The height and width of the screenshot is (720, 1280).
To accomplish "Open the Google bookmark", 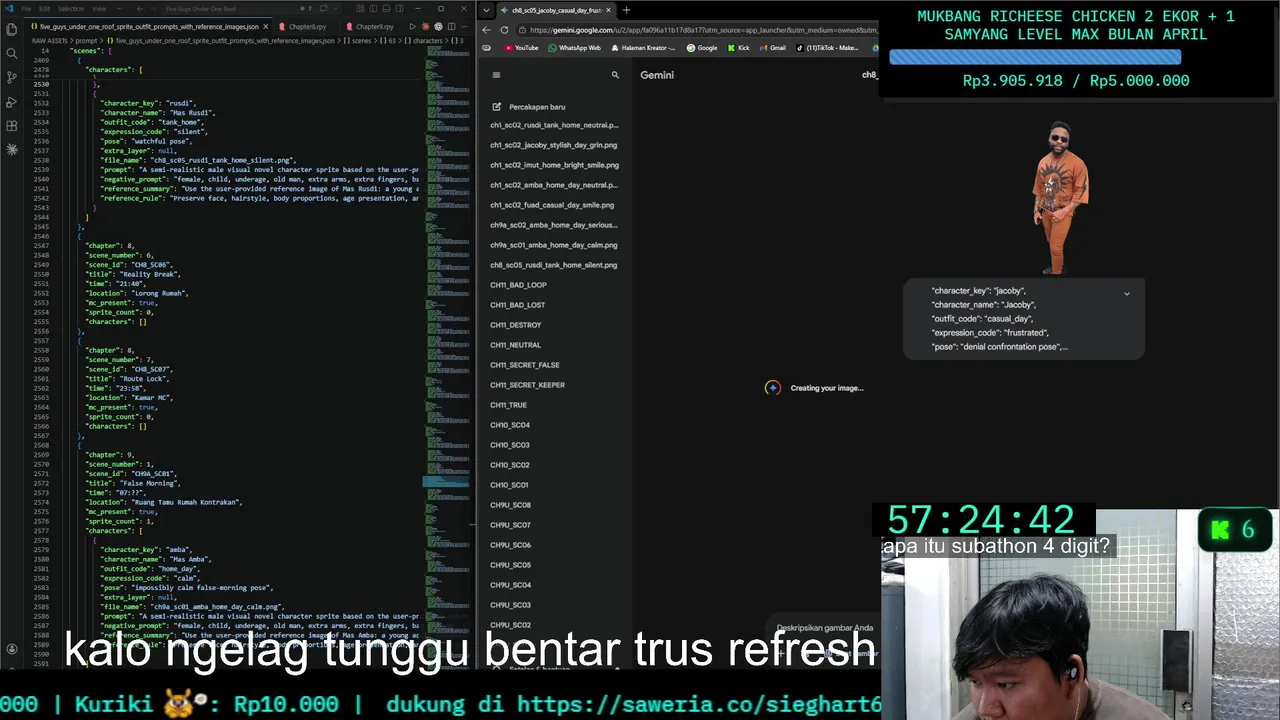I will pos(702,48).
